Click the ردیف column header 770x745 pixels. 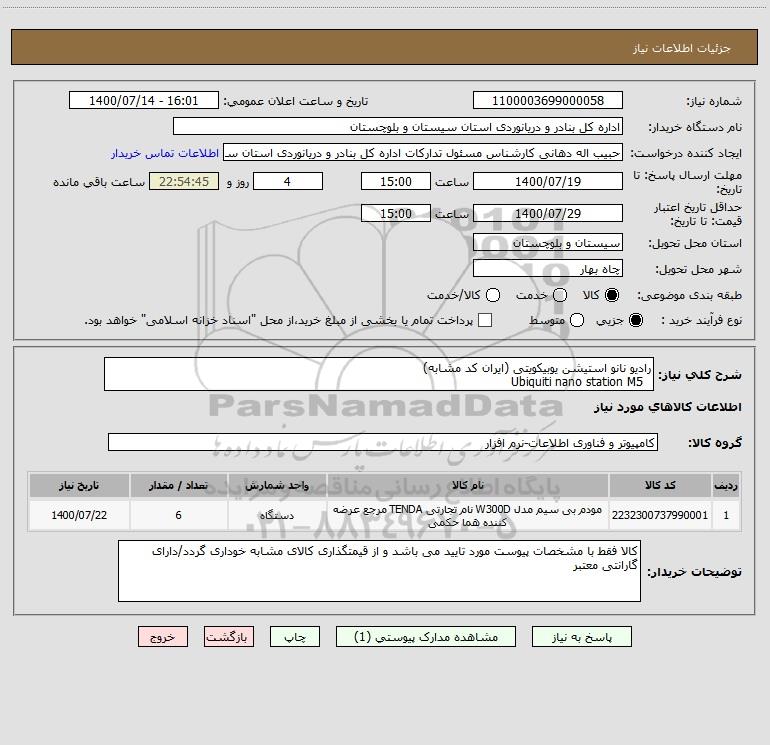coord(726,485)
